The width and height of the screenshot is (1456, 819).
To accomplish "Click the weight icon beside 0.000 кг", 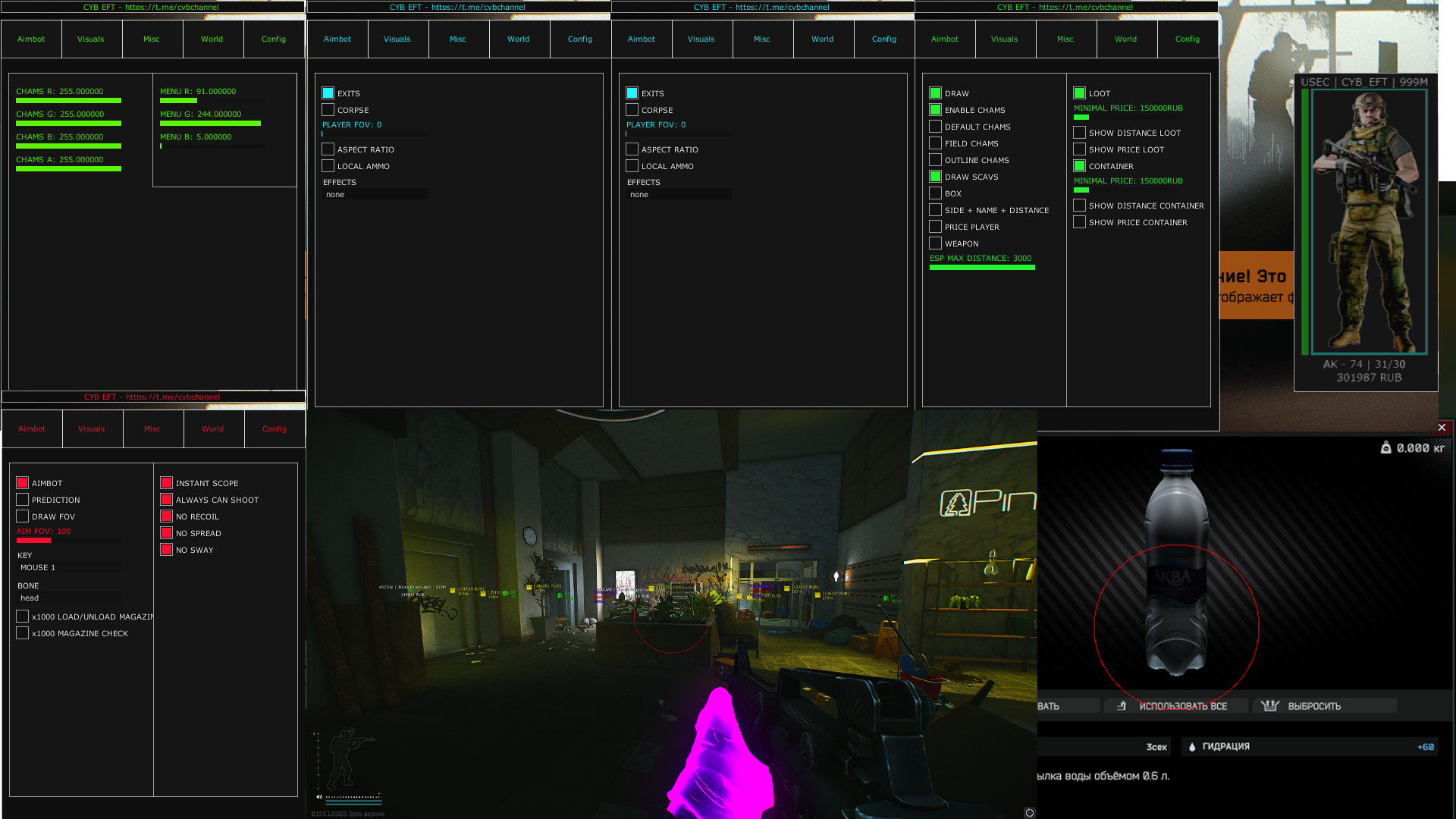I will [x=1385, y=448].
